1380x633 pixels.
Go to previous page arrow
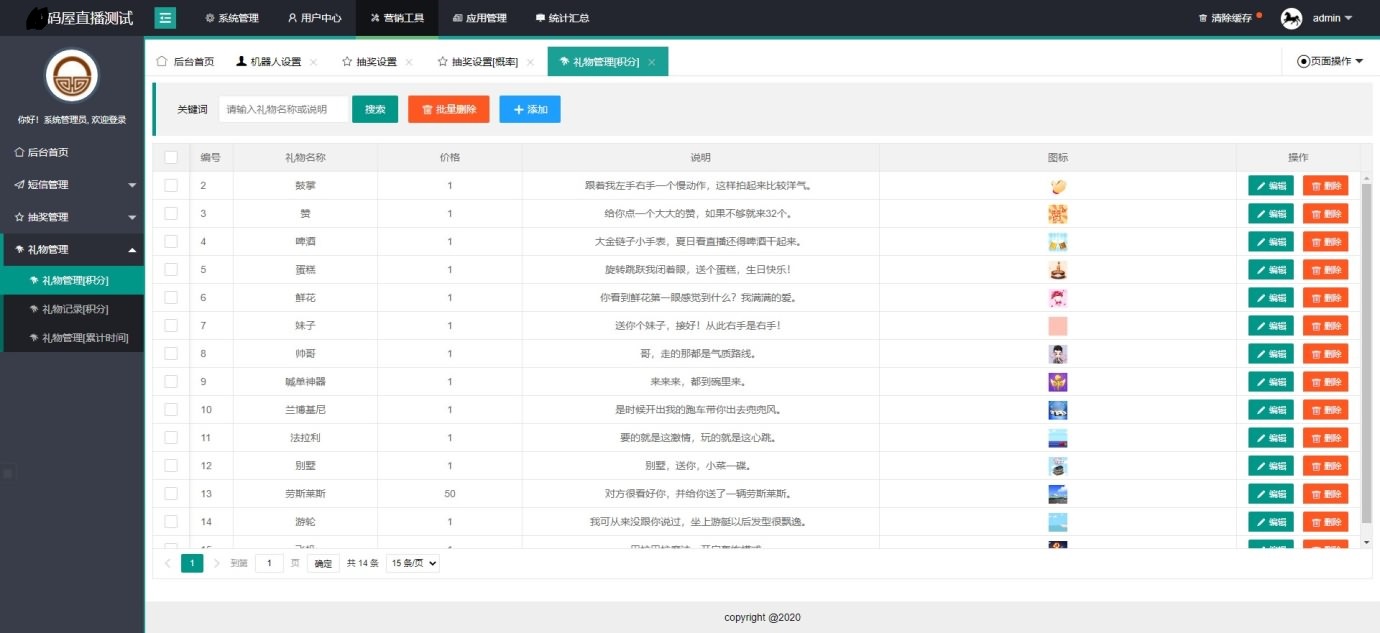167,563
